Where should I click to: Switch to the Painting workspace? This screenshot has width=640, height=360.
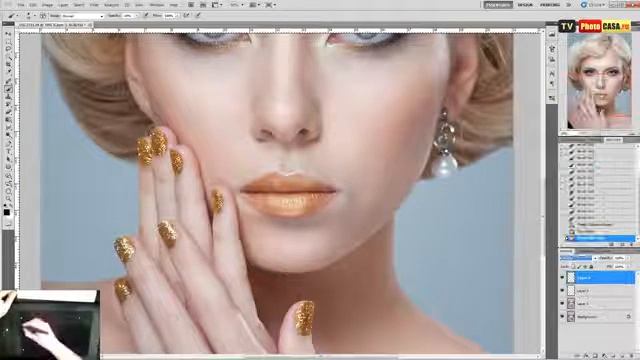pos(550,5)
